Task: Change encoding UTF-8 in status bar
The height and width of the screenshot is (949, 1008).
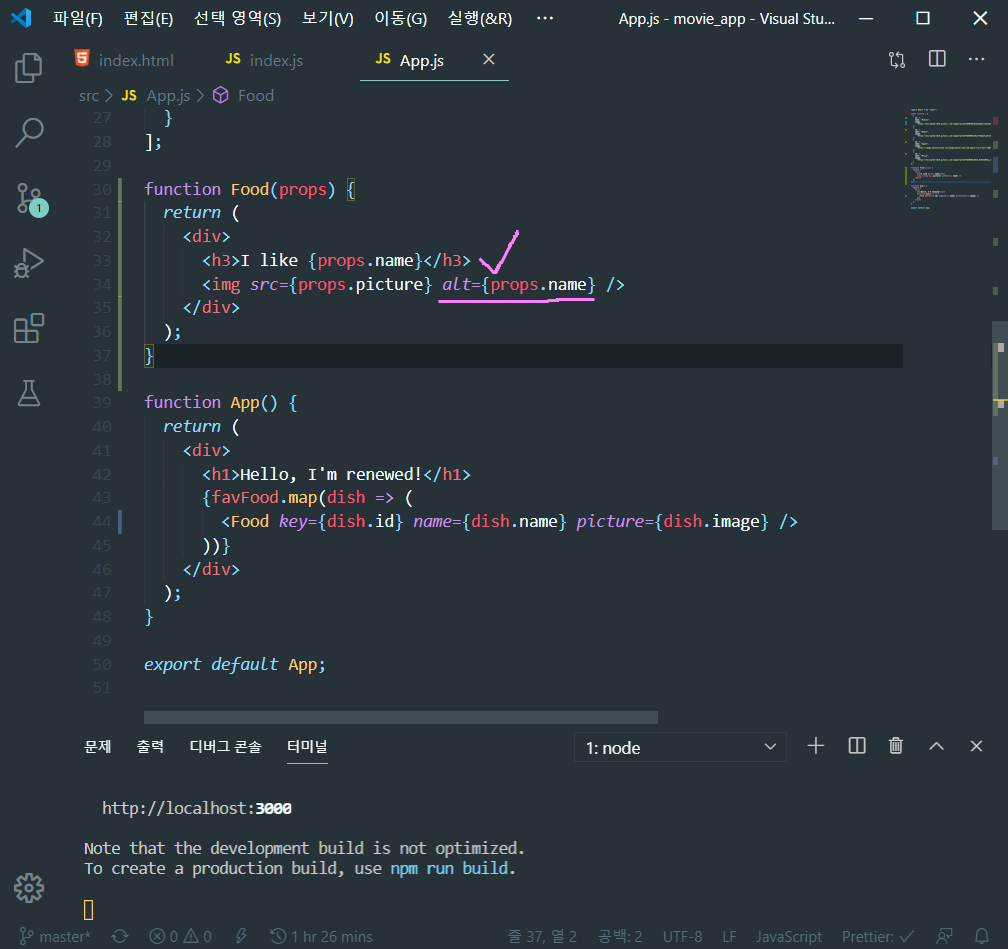Action: (x=682, y=937)
